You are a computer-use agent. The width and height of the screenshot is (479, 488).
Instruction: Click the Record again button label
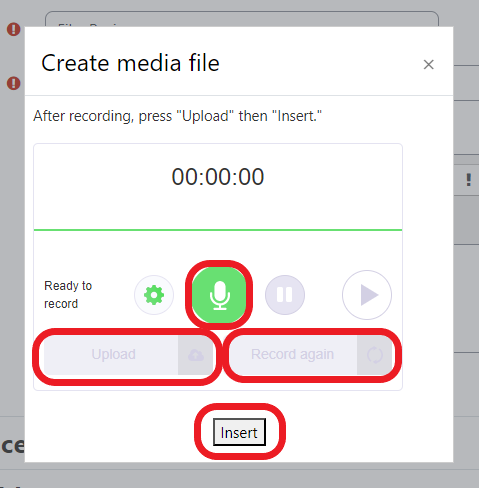pyautogui.click(x=292, y=354)
